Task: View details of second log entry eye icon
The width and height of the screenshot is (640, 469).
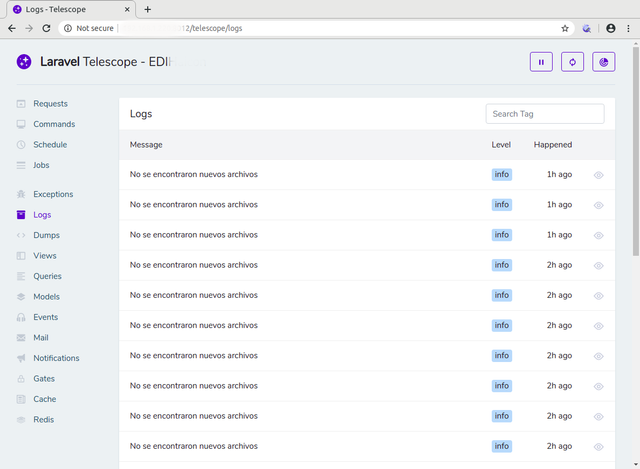Action: [x=598, y=205]
